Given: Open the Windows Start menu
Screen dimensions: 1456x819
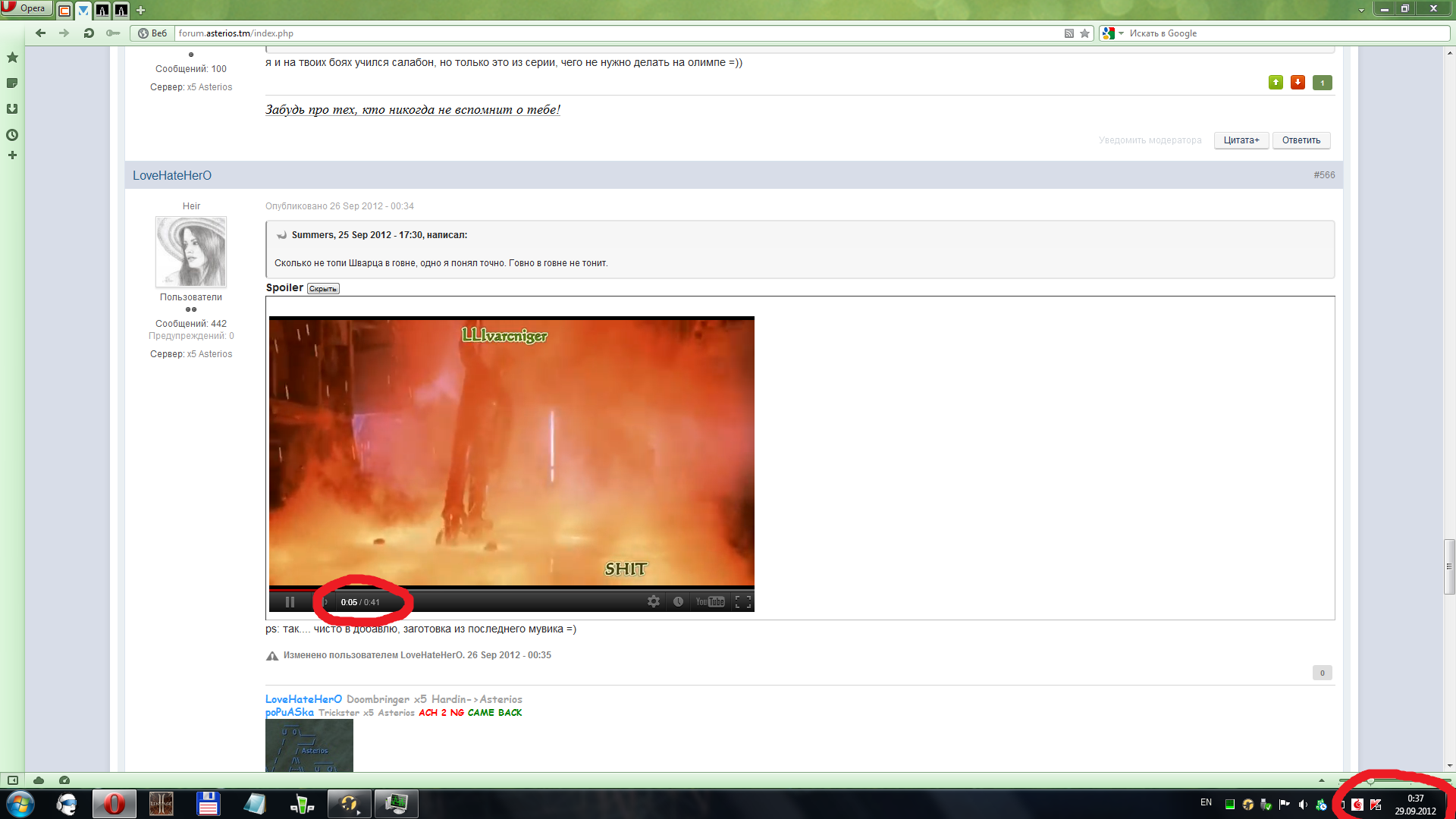Looking at the screenshot, I should [20, 804].
